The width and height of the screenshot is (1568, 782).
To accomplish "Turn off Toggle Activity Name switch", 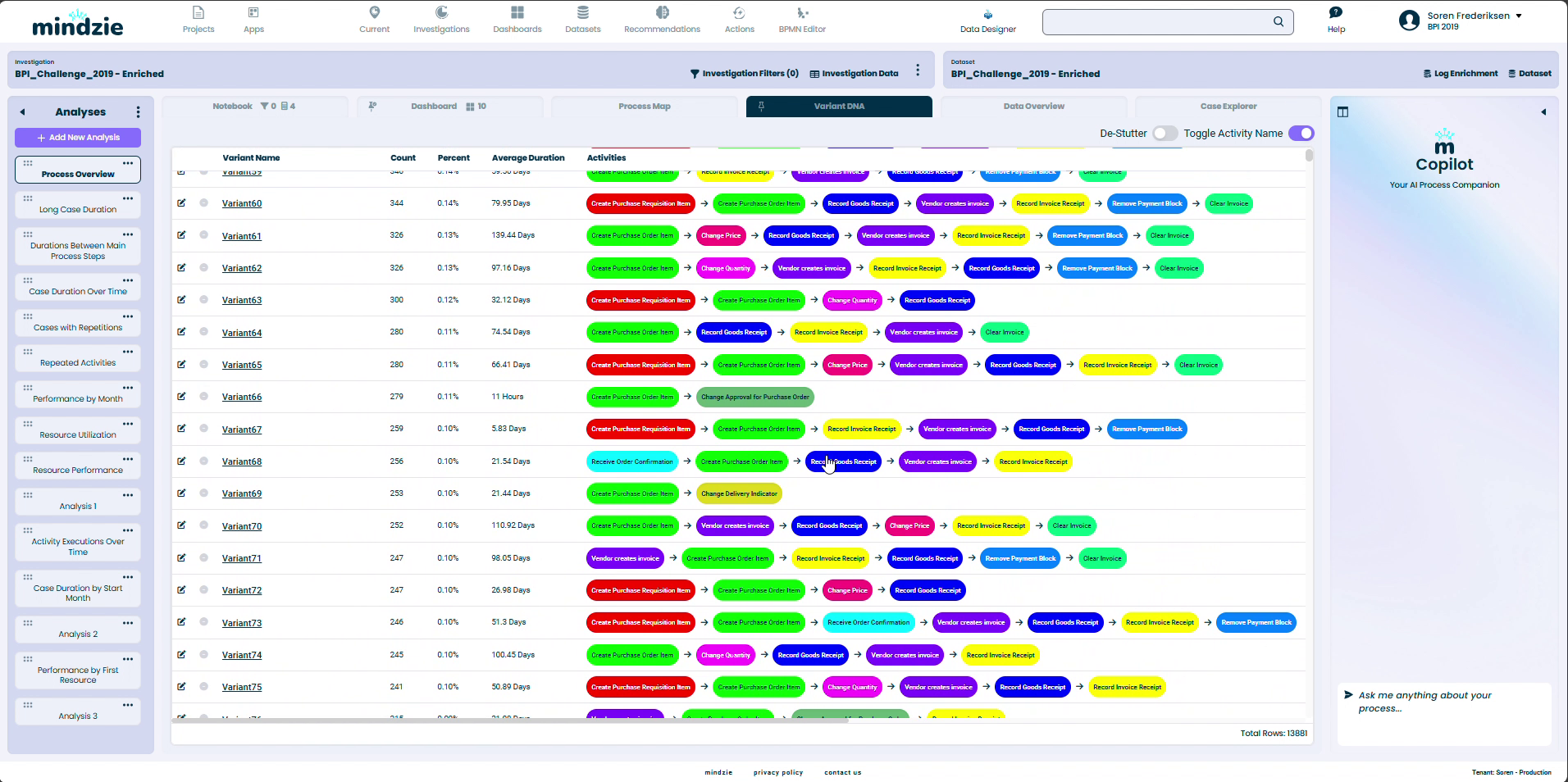I will 1301,134.
